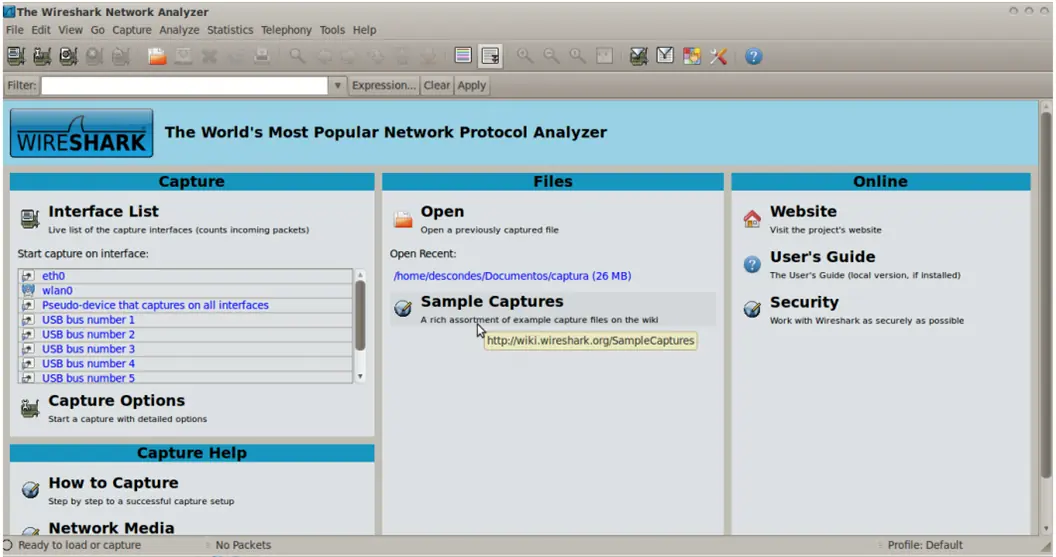Open the File menu
The width and height of the screenshot is (1056, 557).
point(15,30)
